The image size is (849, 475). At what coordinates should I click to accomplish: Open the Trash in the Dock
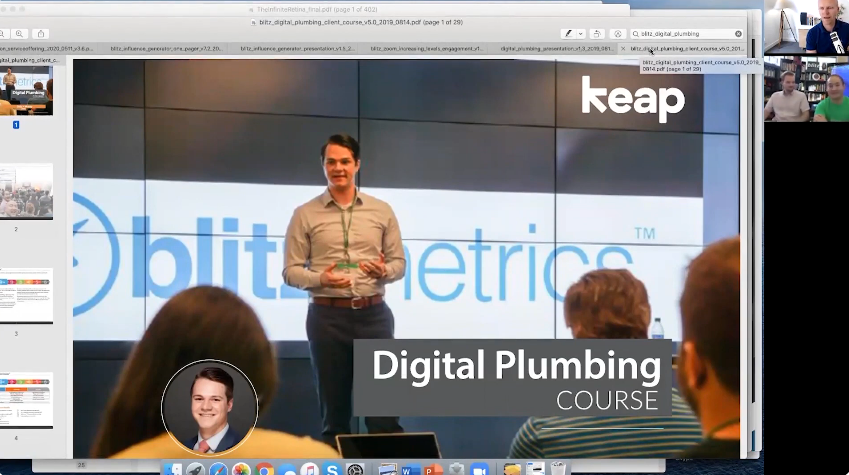pyautogui.click(x=558, y=469)
